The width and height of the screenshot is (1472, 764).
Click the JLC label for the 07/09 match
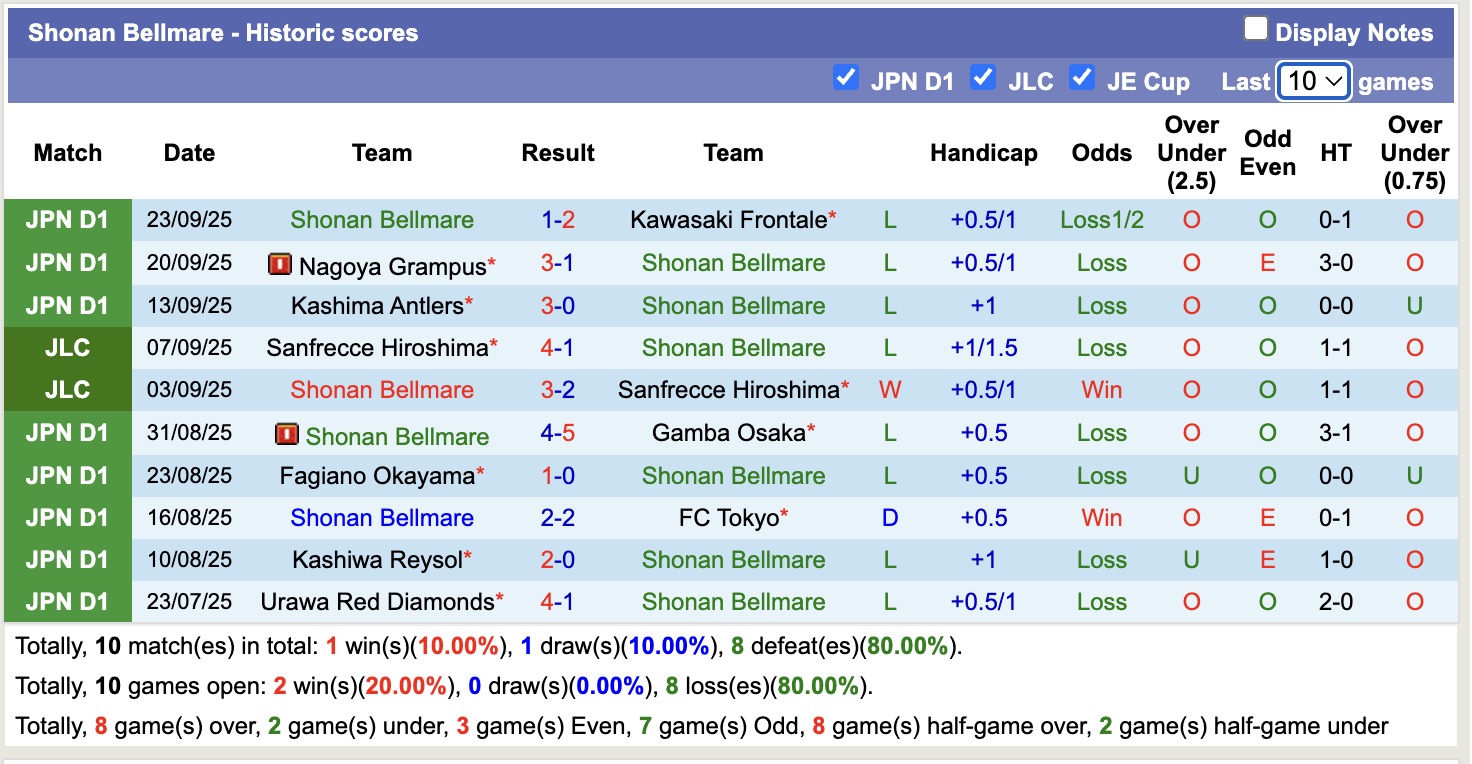click(x=67, y=348)
